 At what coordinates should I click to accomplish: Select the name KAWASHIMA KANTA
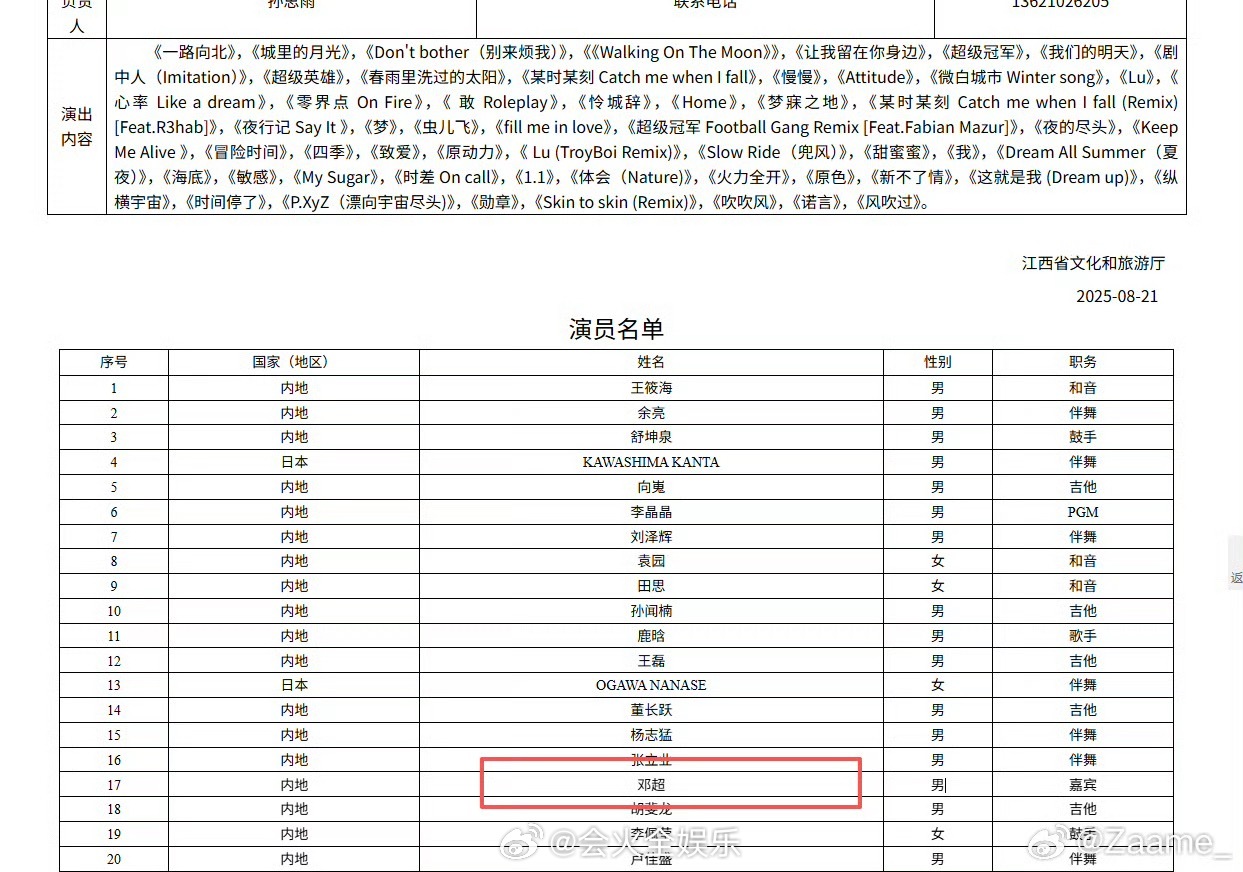[x=651, y=462]
